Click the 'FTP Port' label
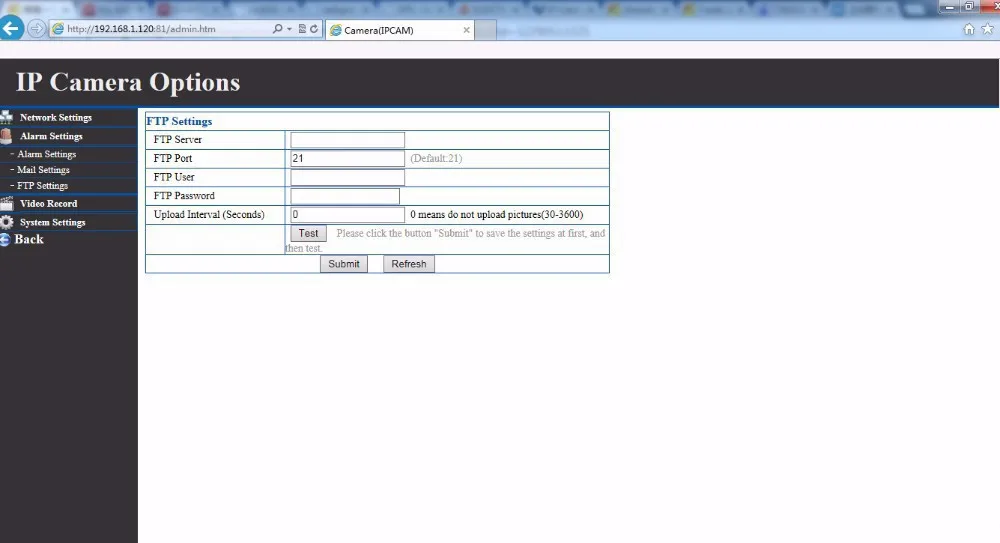The image size is (1000, 543). pos(173,158)
